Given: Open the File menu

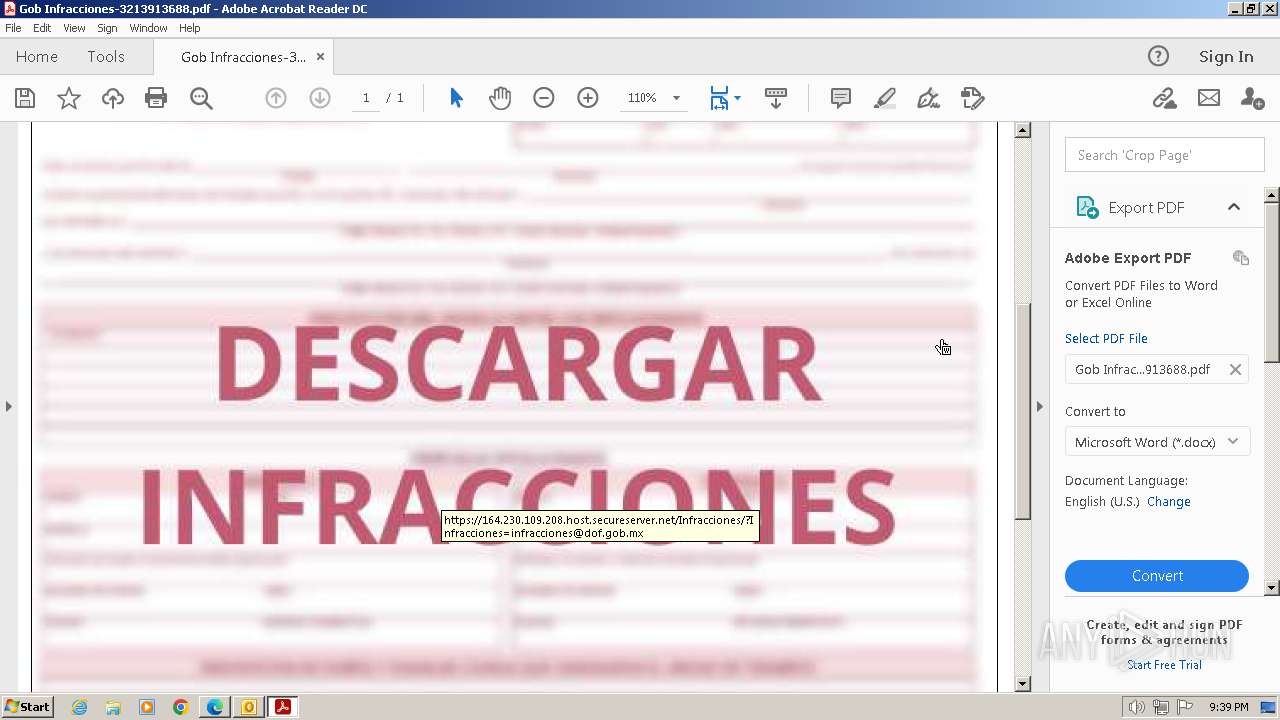Looking at the screenshot, I should [x=13, y=28].
